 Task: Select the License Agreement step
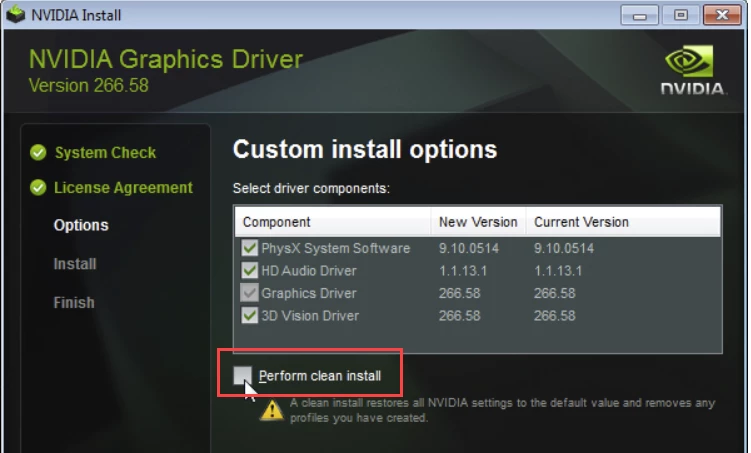coord(123,188)
